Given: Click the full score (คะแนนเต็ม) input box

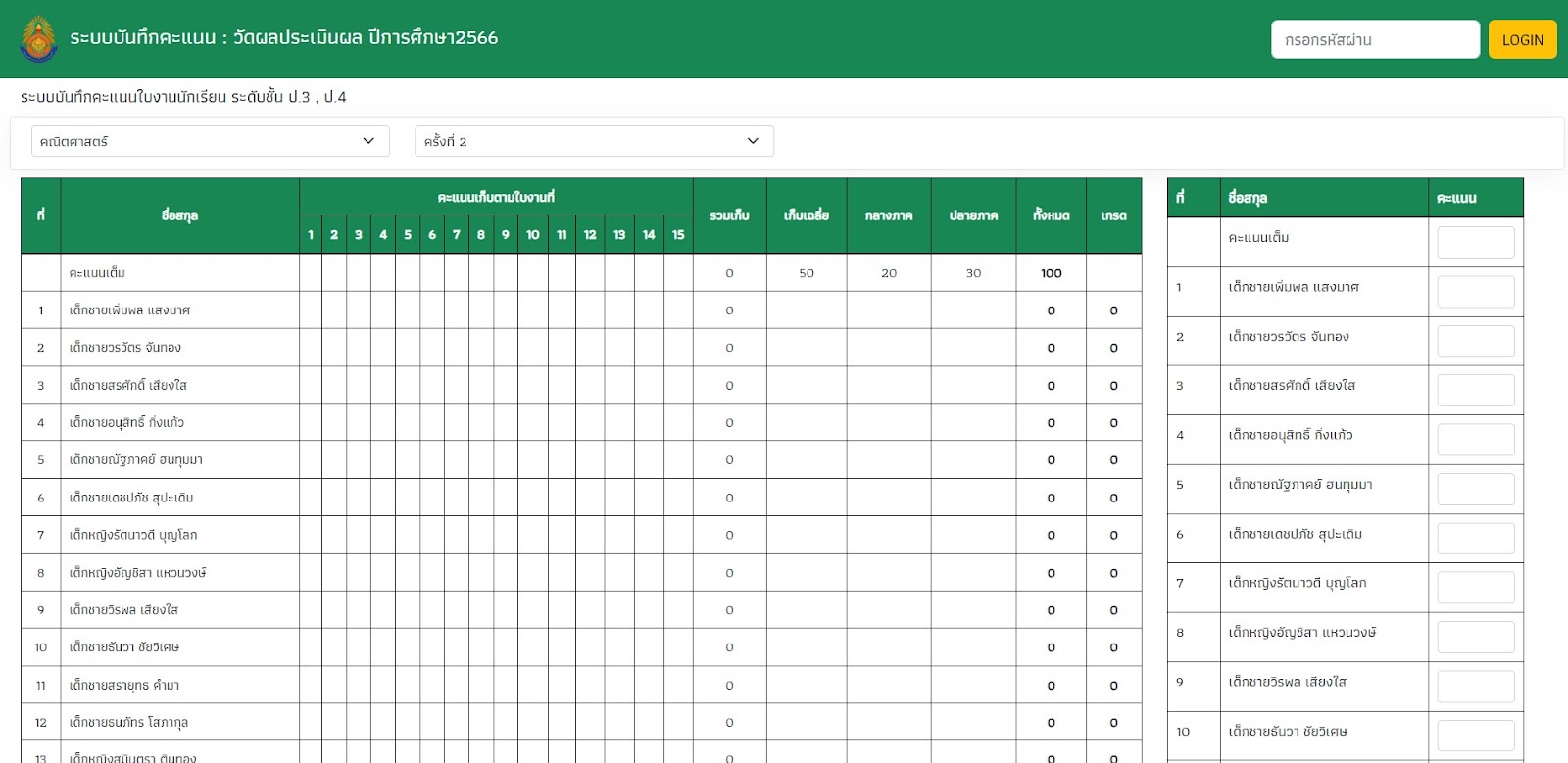Looking at the screenshot, I should click(1475, 242).
